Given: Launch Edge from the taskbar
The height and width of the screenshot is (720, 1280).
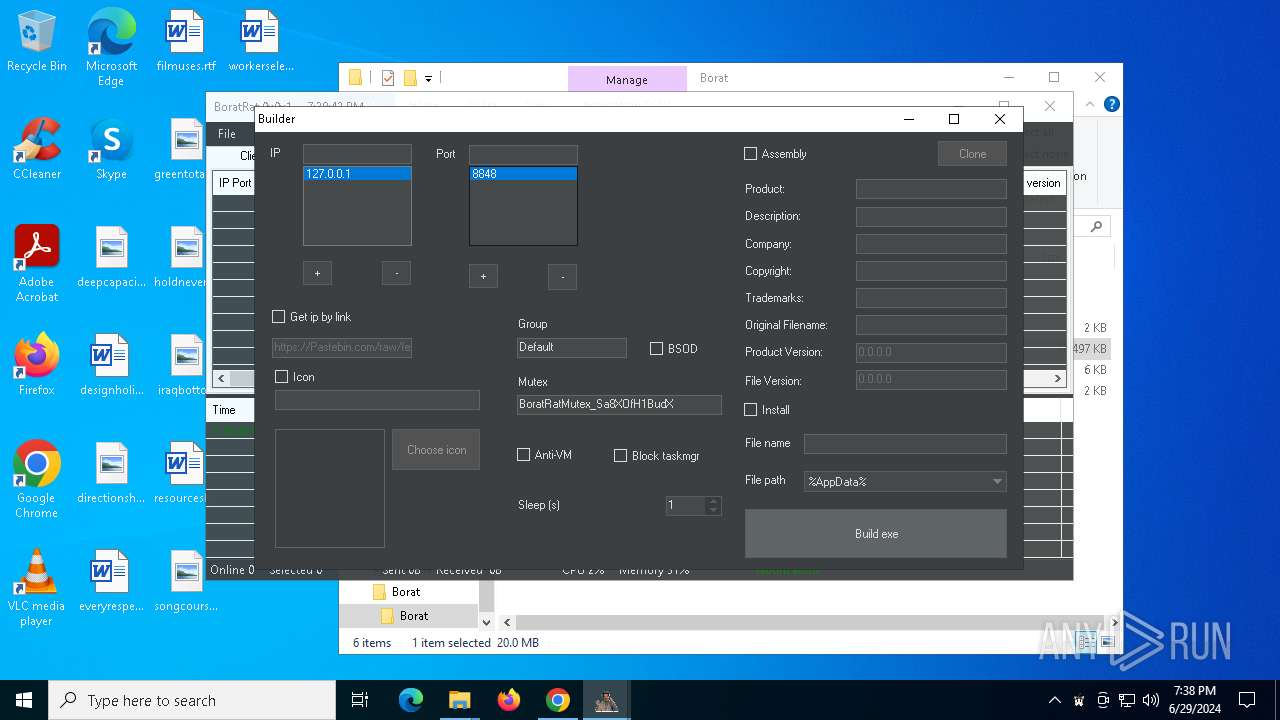Looking at the screenshot, I should 411,700.
